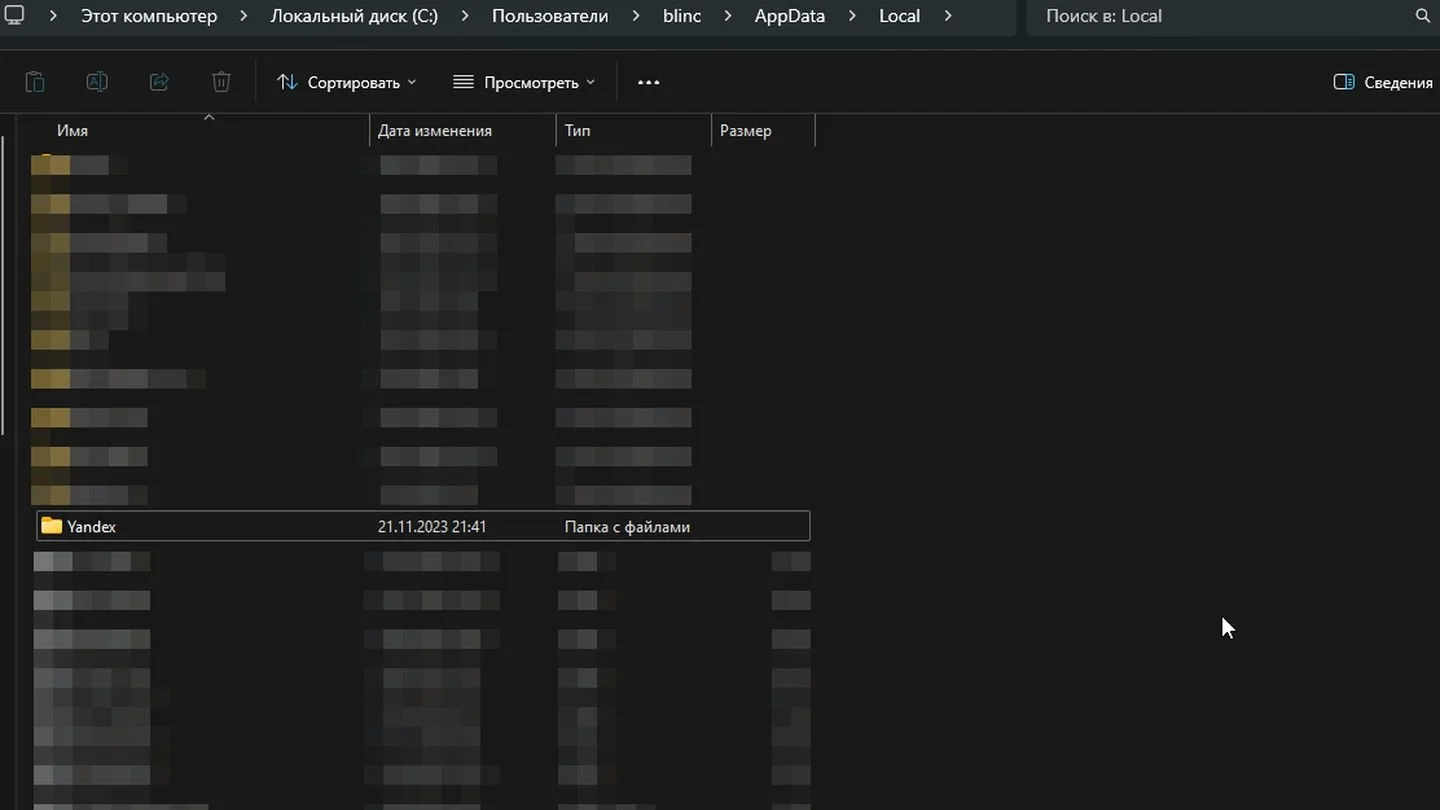Open the Просмотреть dropdown
Viewport: 1440px width, 810px height.
click(524, 82)
